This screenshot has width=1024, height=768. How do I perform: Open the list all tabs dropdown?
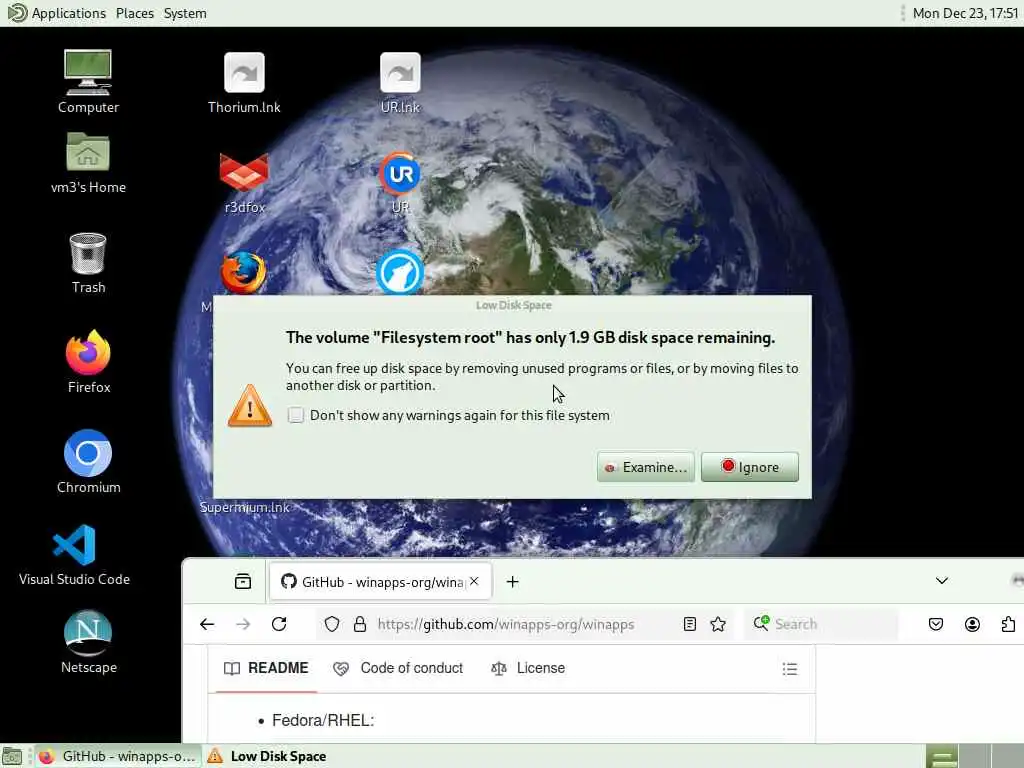point(942,581)
